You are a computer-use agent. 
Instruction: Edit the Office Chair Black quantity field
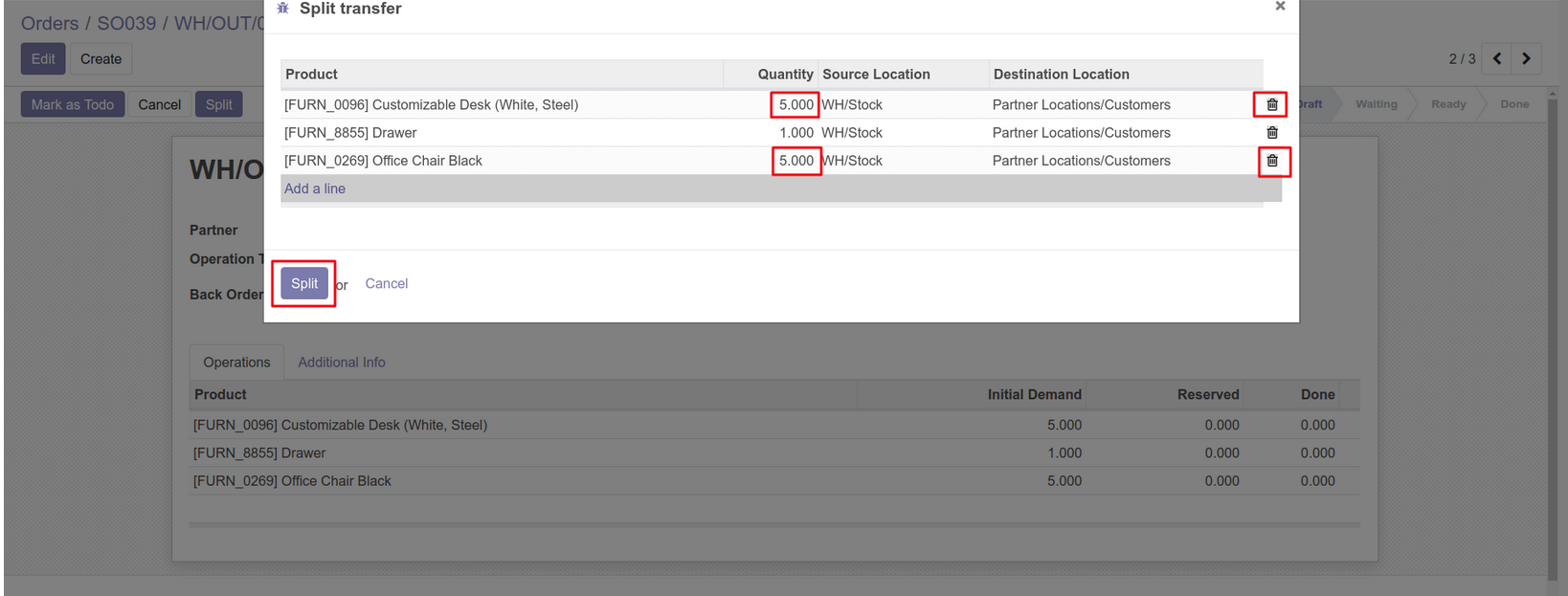tap(795, 161)
